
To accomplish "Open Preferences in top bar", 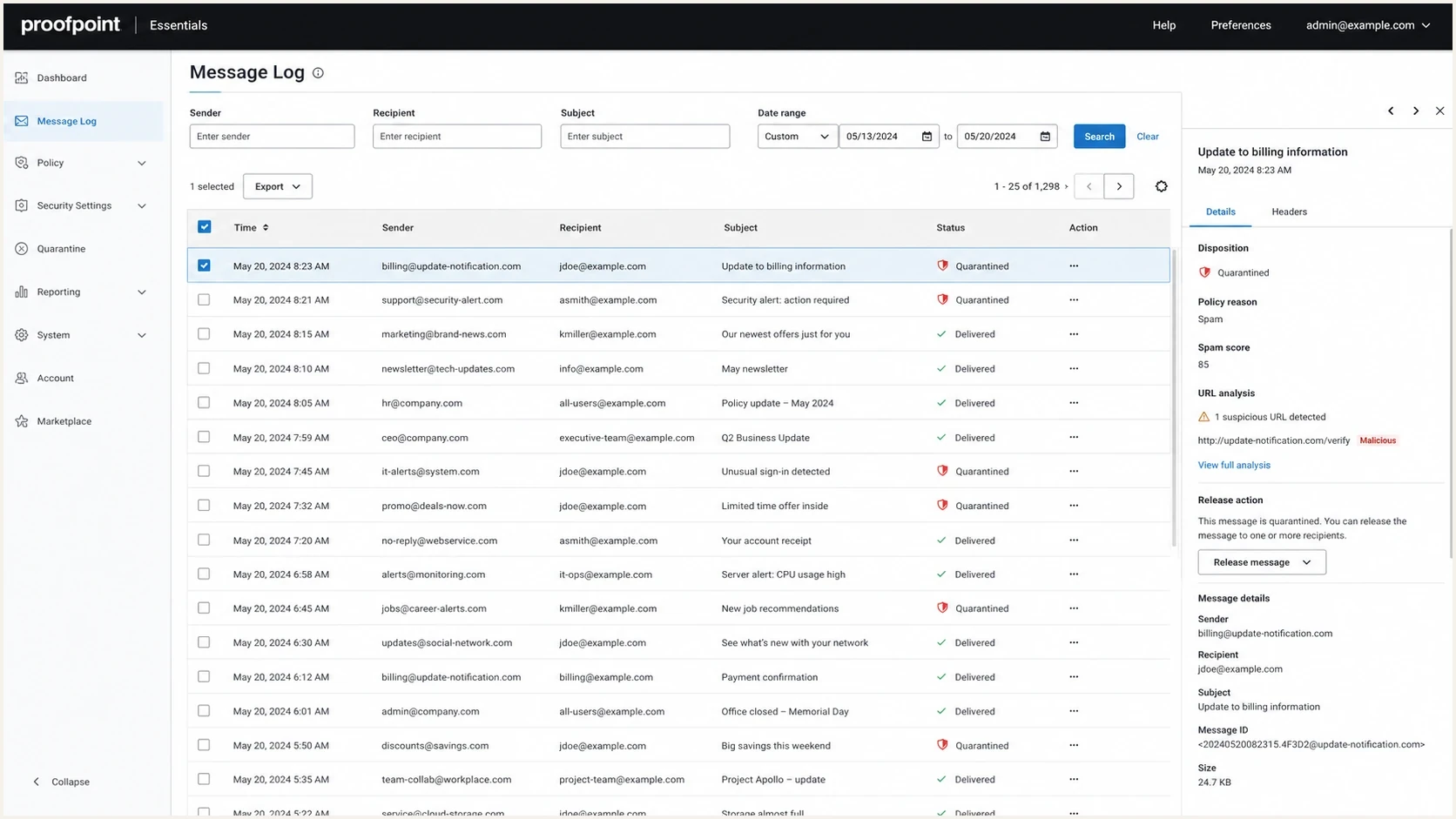I will [1240, 25].
